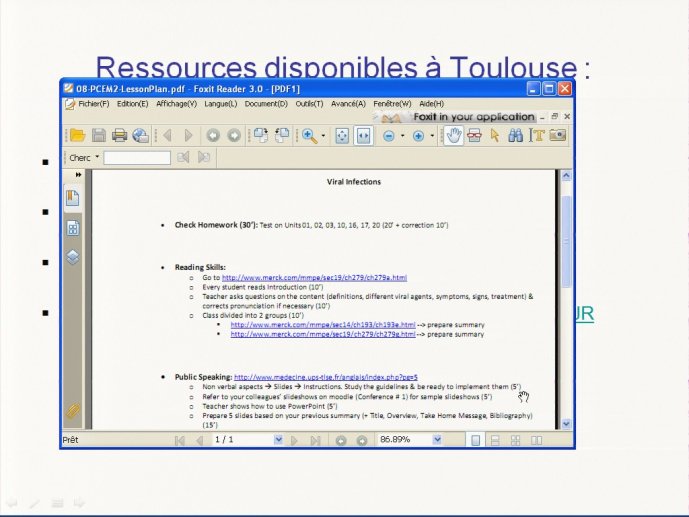Screen dimensions: 689x517
Task: Click status bar Next view round arrow
Action: click(362, 440)
